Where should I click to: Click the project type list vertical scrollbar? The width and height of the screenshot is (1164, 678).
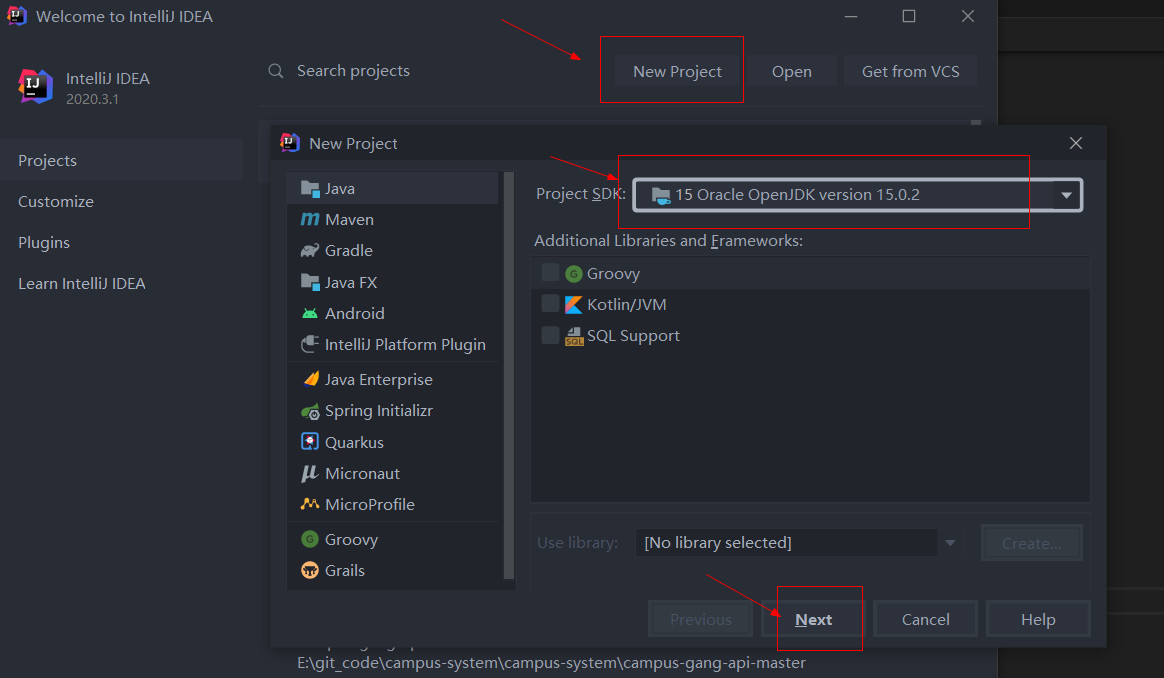[509, 375]
